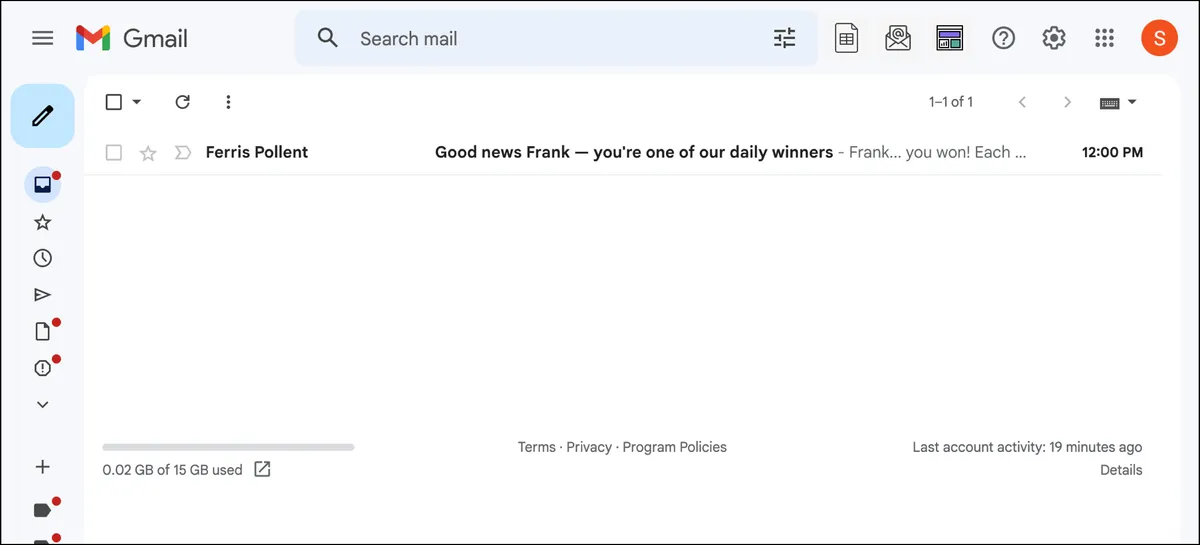Open Sent folder arrow icon
The width and height of the screenshot is (1200, 545).
pos(42,295)
